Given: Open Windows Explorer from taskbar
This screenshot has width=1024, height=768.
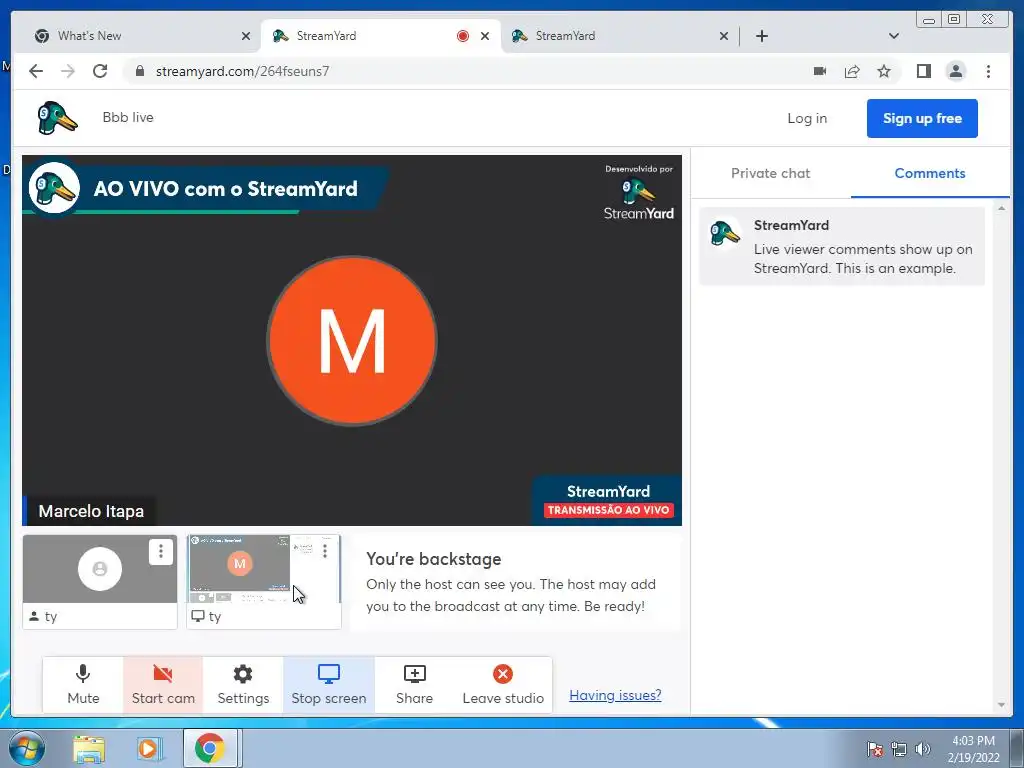Looking at the screenshot, I should (x=89, y=748).
